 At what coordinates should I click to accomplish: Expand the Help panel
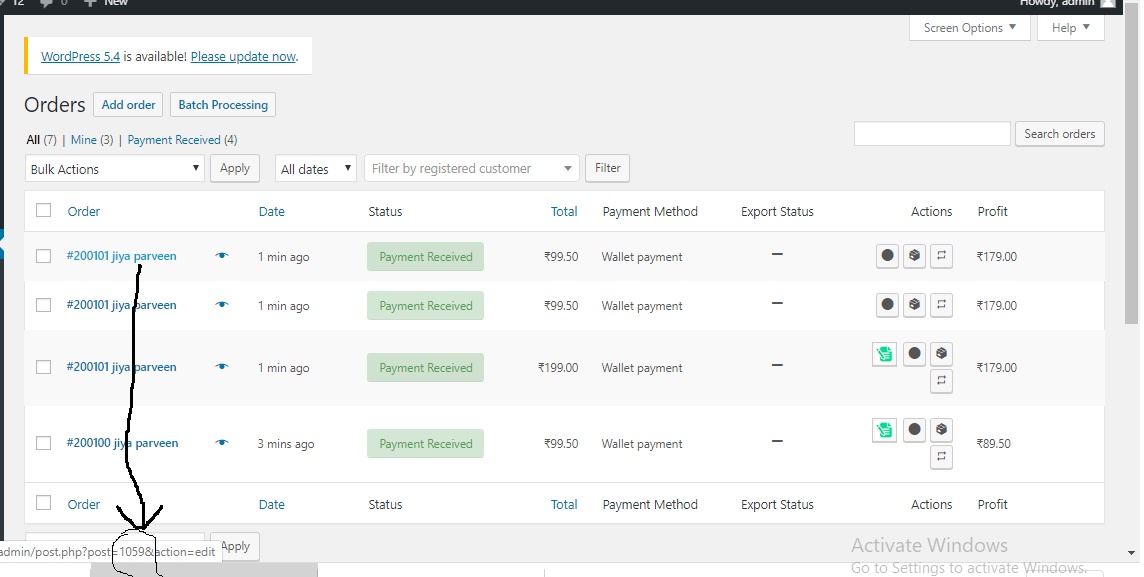[1070, 28]
